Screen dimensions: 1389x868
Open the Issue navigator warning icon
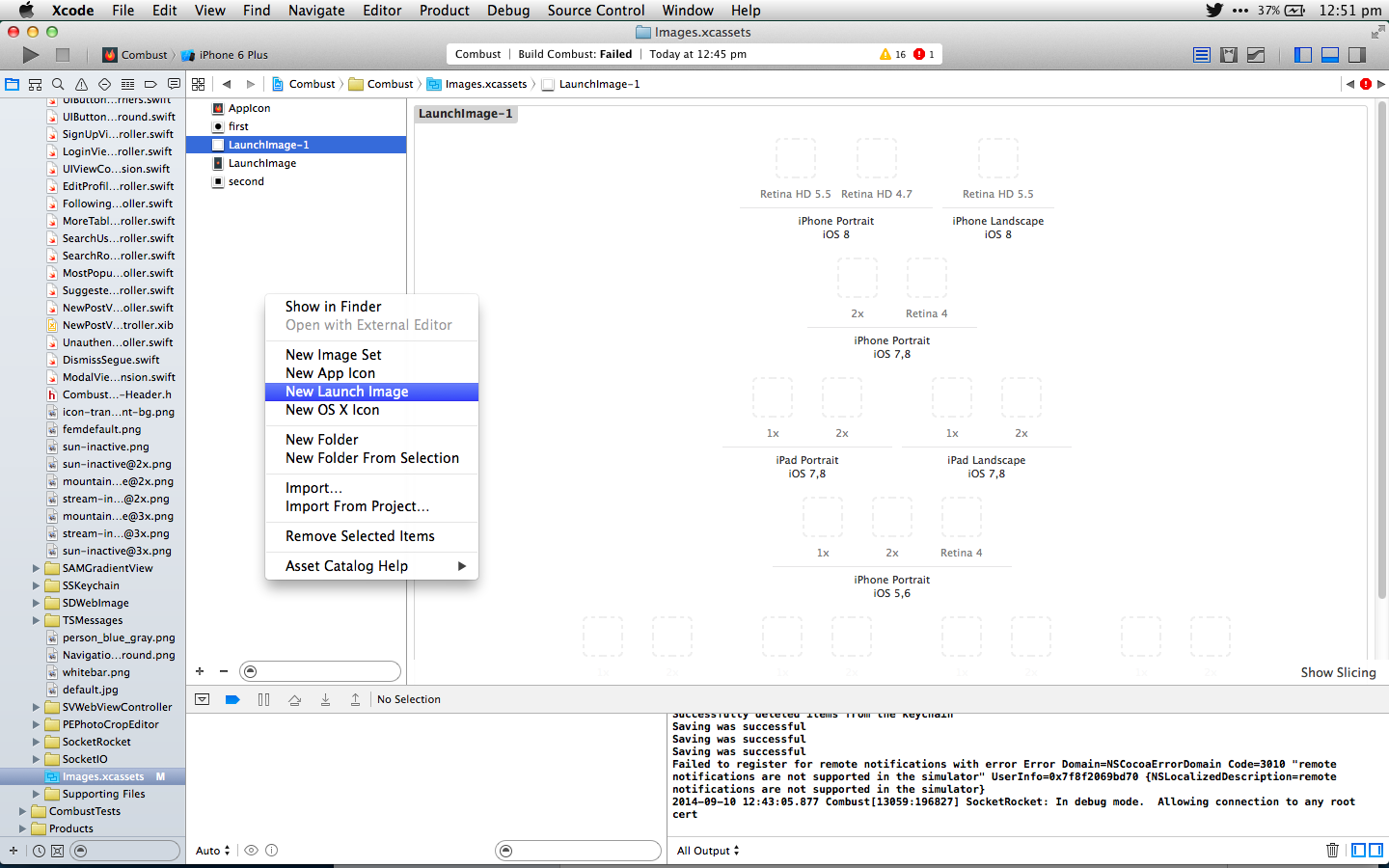point(81,84)
